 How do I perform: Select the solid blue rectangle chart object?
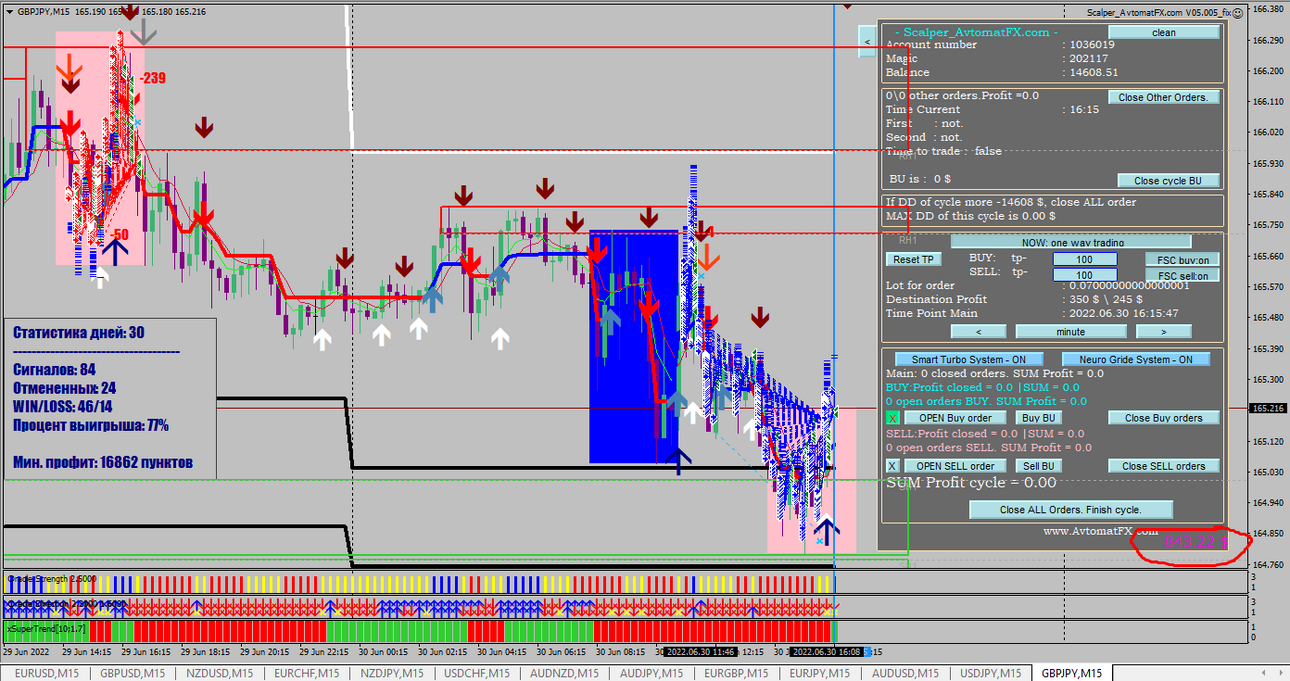(x=634, y=347)
